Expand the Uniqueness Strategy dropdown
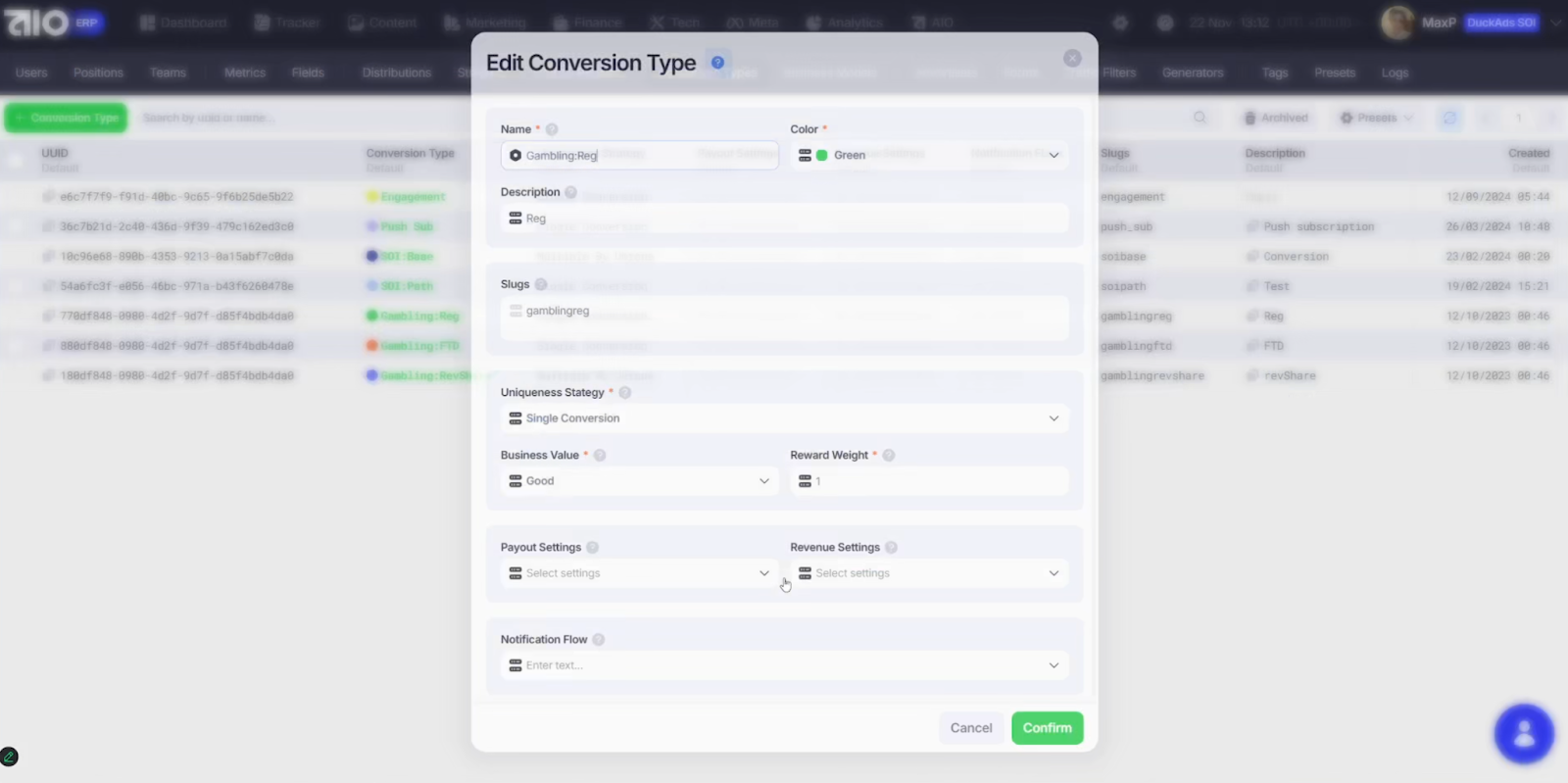 [x=784, y=418]
